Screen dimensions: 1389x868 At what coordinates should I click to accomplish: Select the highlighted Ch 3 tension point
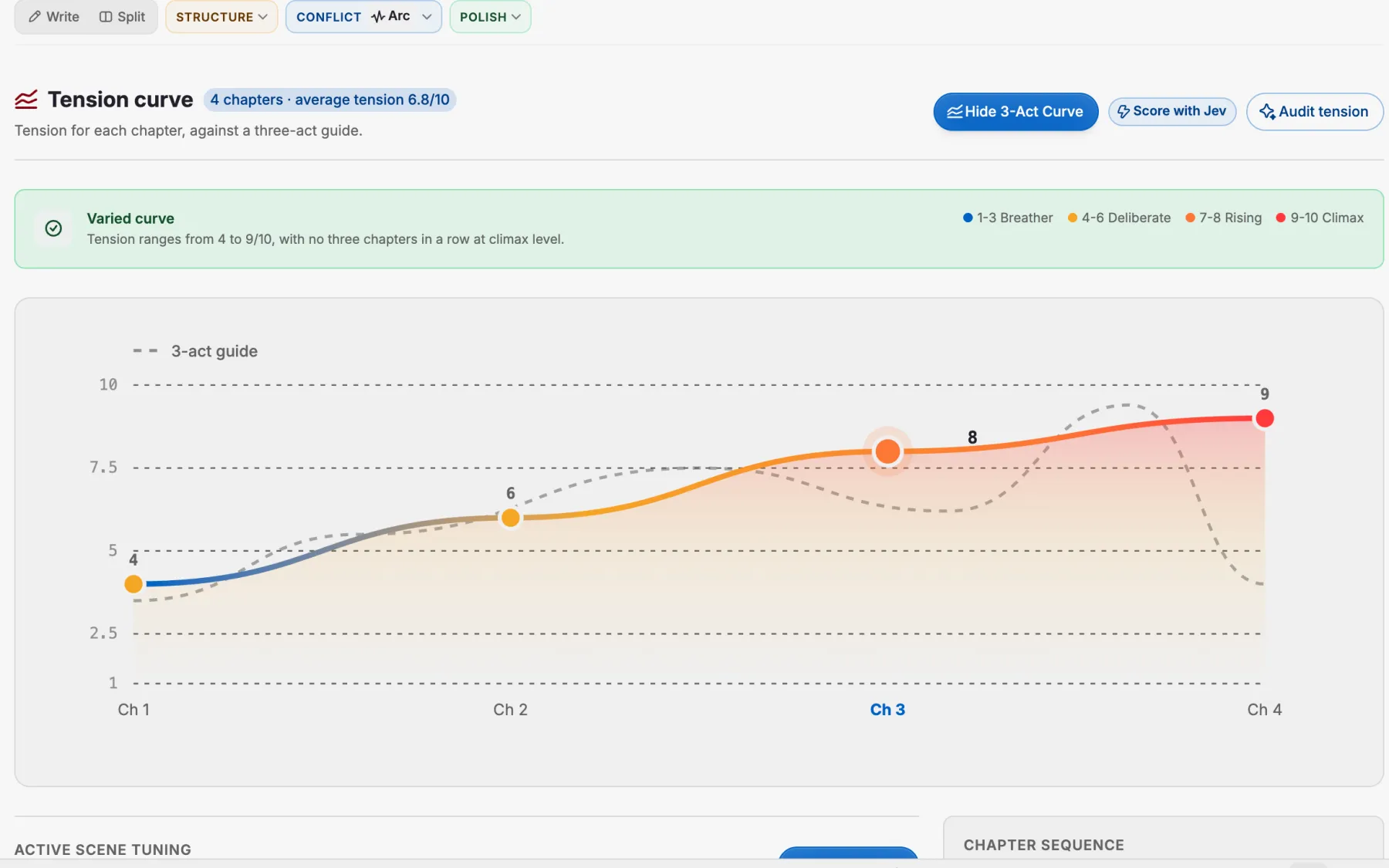(x=887, y=451)
